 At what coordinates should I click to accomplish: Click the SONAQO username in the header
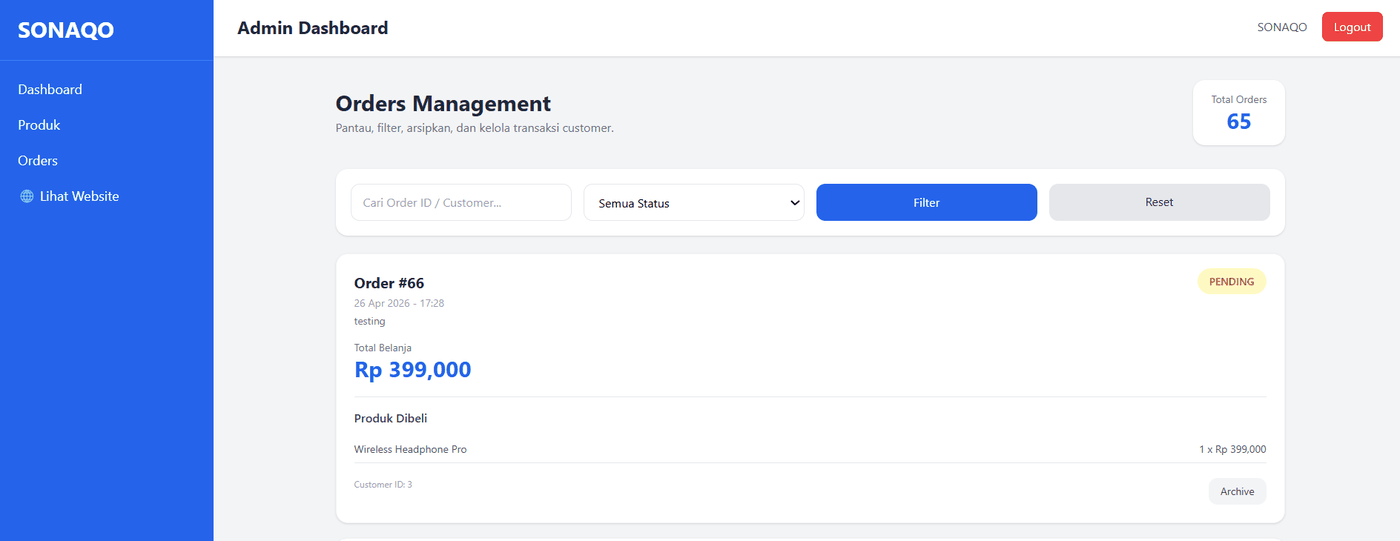[1282, 27]
